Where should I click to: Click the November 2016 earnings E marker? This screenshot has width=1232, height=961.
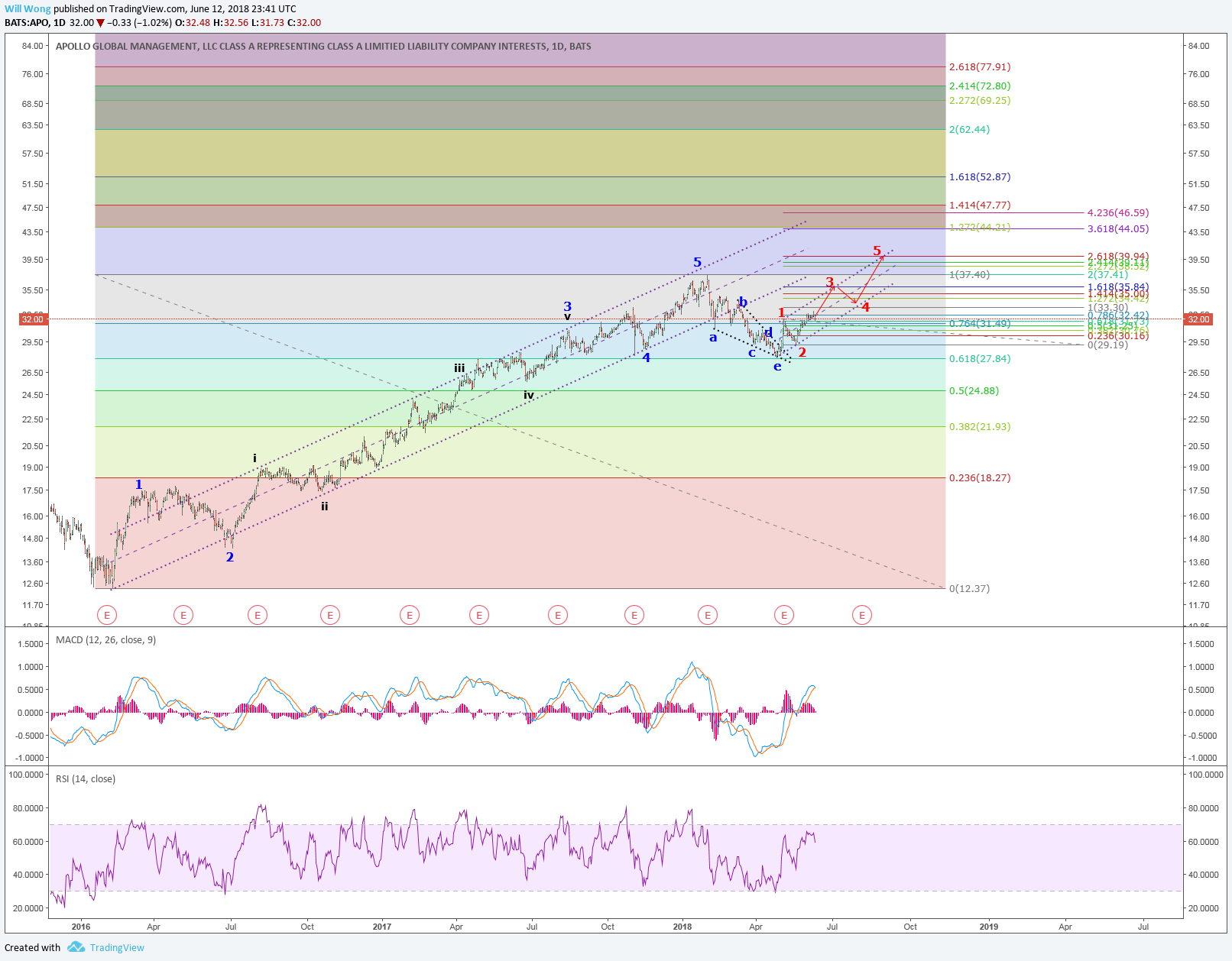(330, 615)
